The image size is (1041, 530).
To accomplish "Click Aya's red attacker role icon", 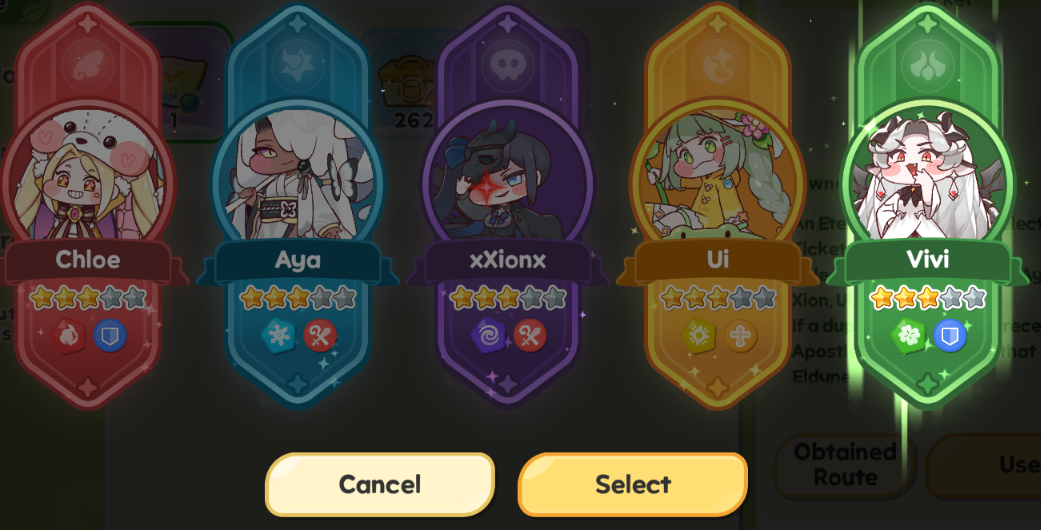I will coord(320,335).
